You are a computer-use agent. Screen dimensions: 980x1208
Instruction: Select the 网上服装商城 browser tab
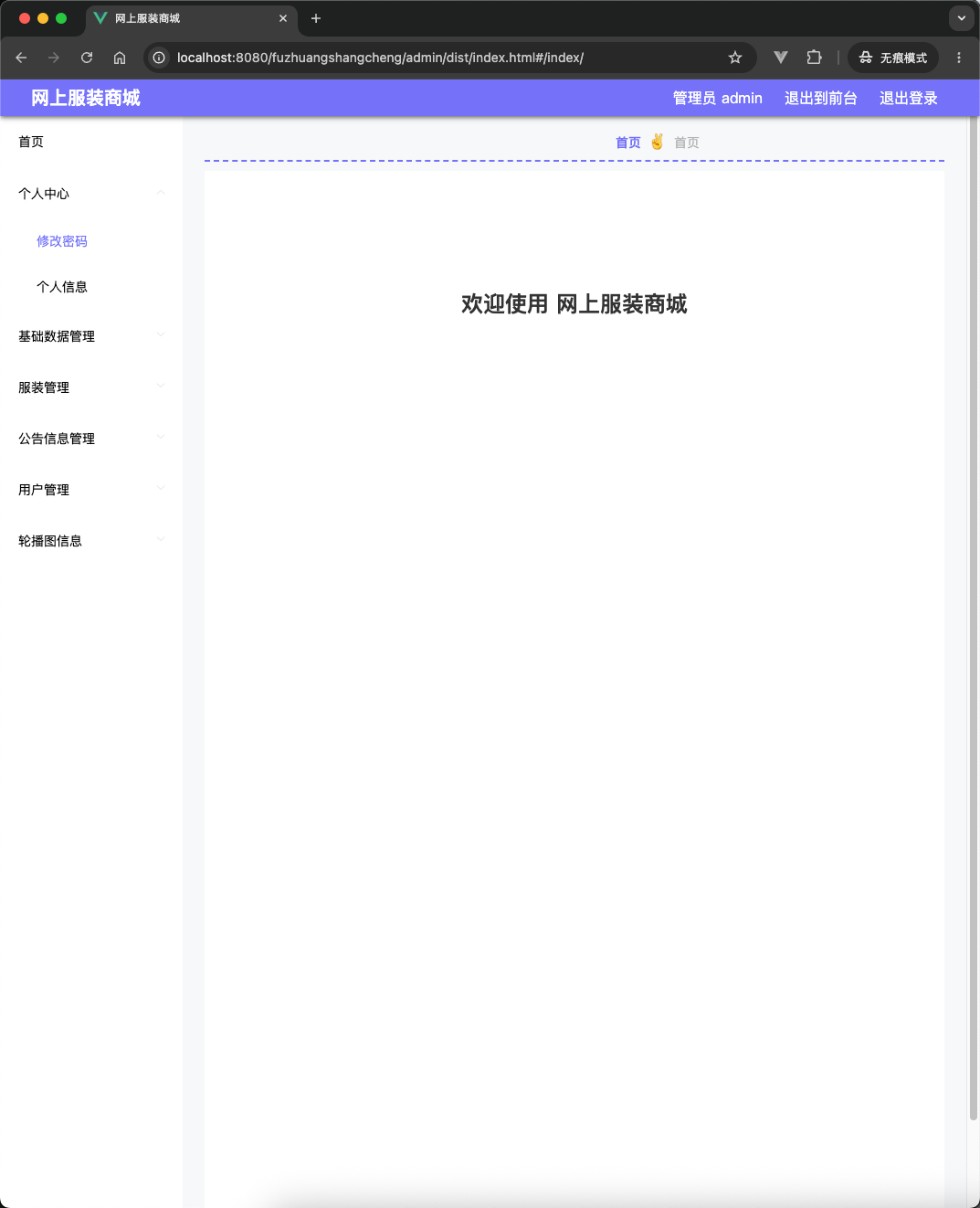pos(192,18)
